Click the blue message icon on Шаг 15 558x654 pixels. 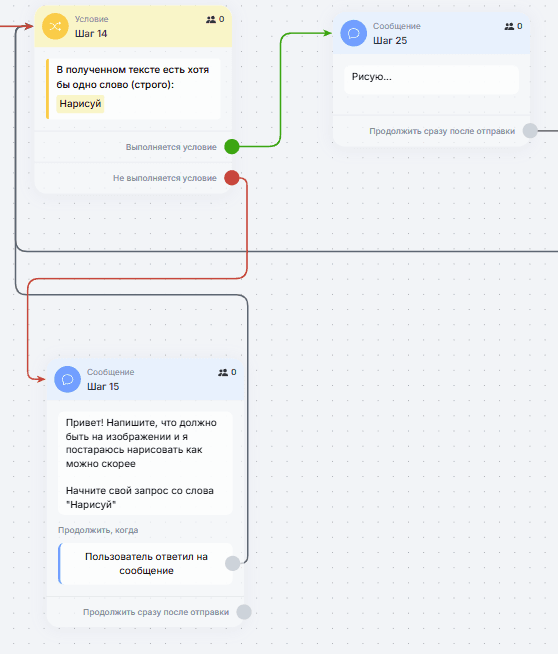[68, 379]
